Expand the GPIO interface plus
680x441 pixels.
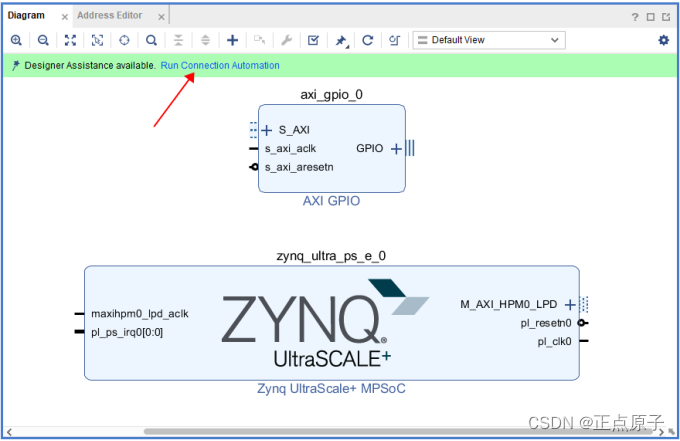tap(396, 149)
